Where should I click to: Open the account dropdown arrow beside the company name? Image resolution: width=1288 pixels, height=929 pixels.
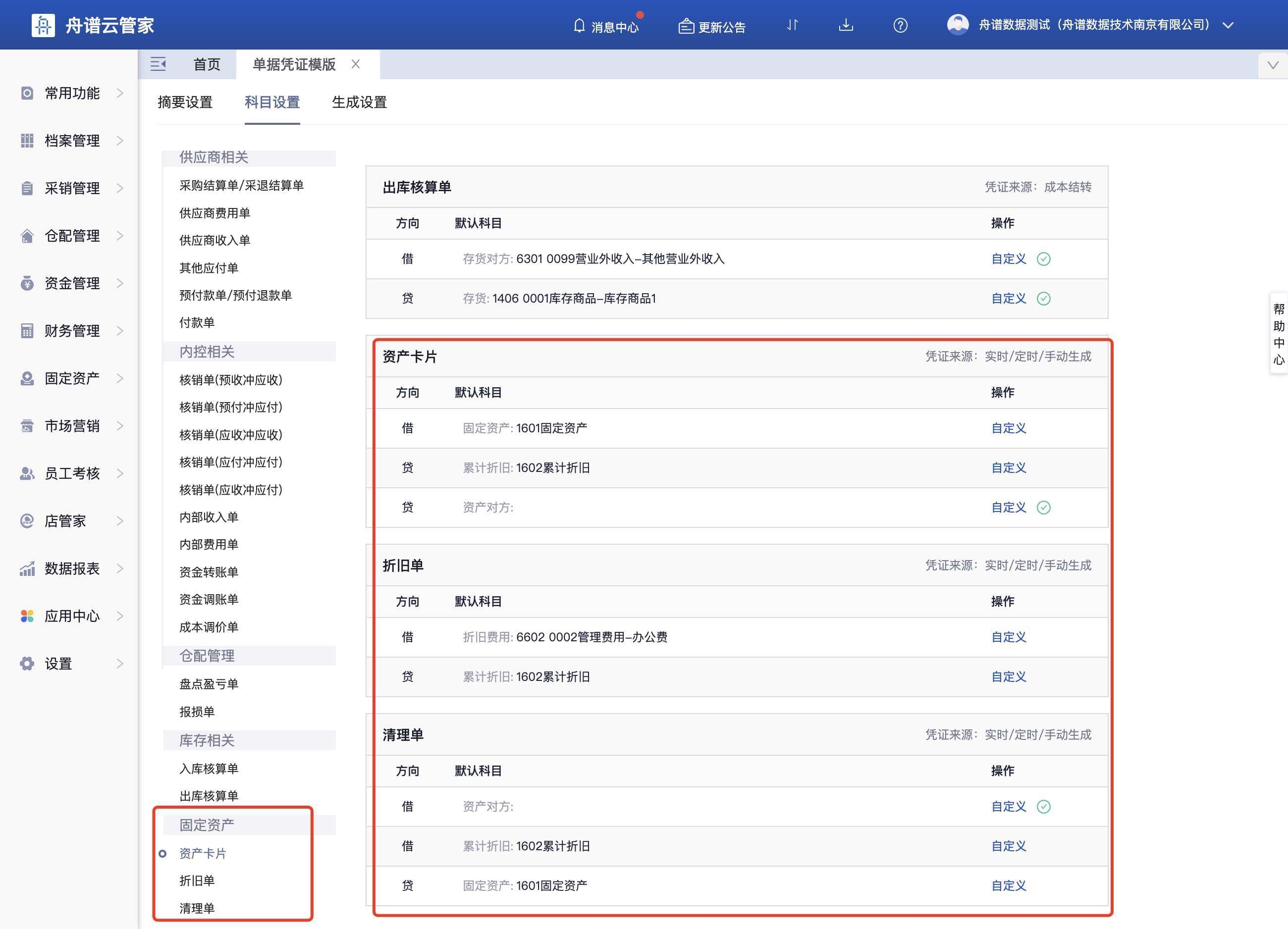tap(1228, 26)
